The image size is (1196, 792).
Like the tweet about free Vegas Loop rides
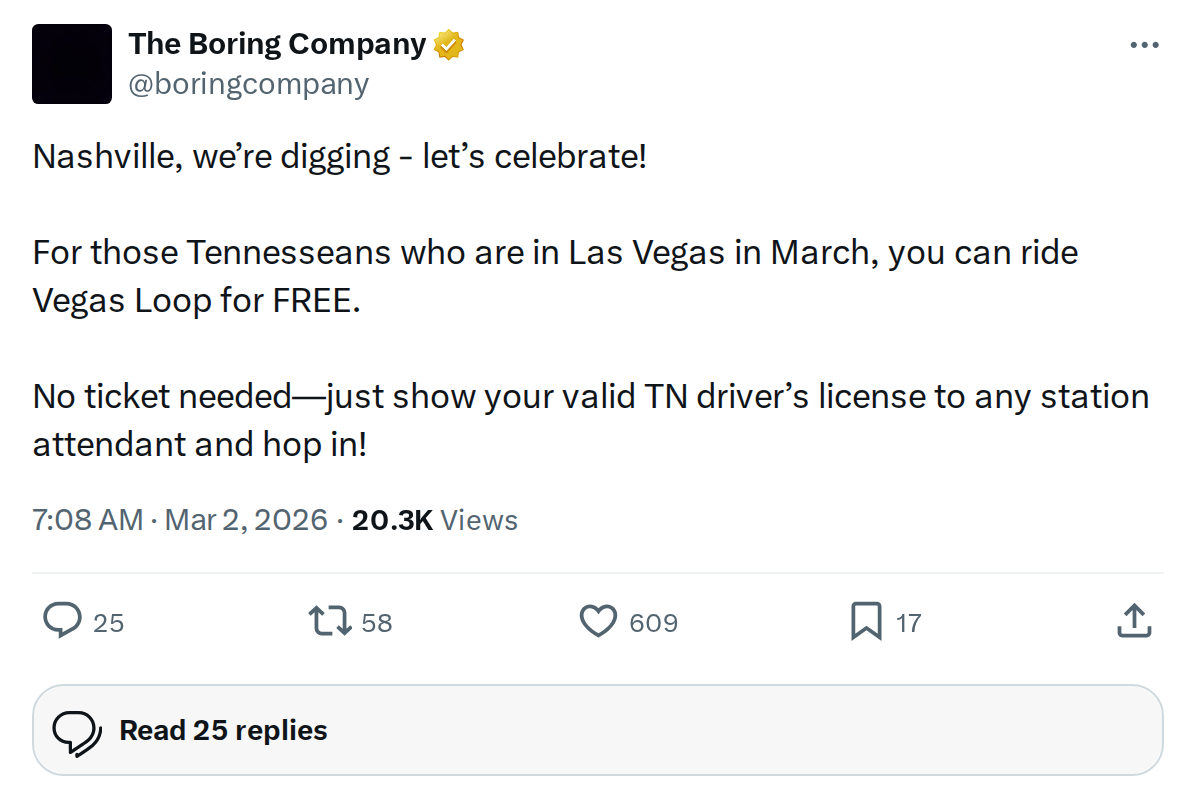pos(597,621)
